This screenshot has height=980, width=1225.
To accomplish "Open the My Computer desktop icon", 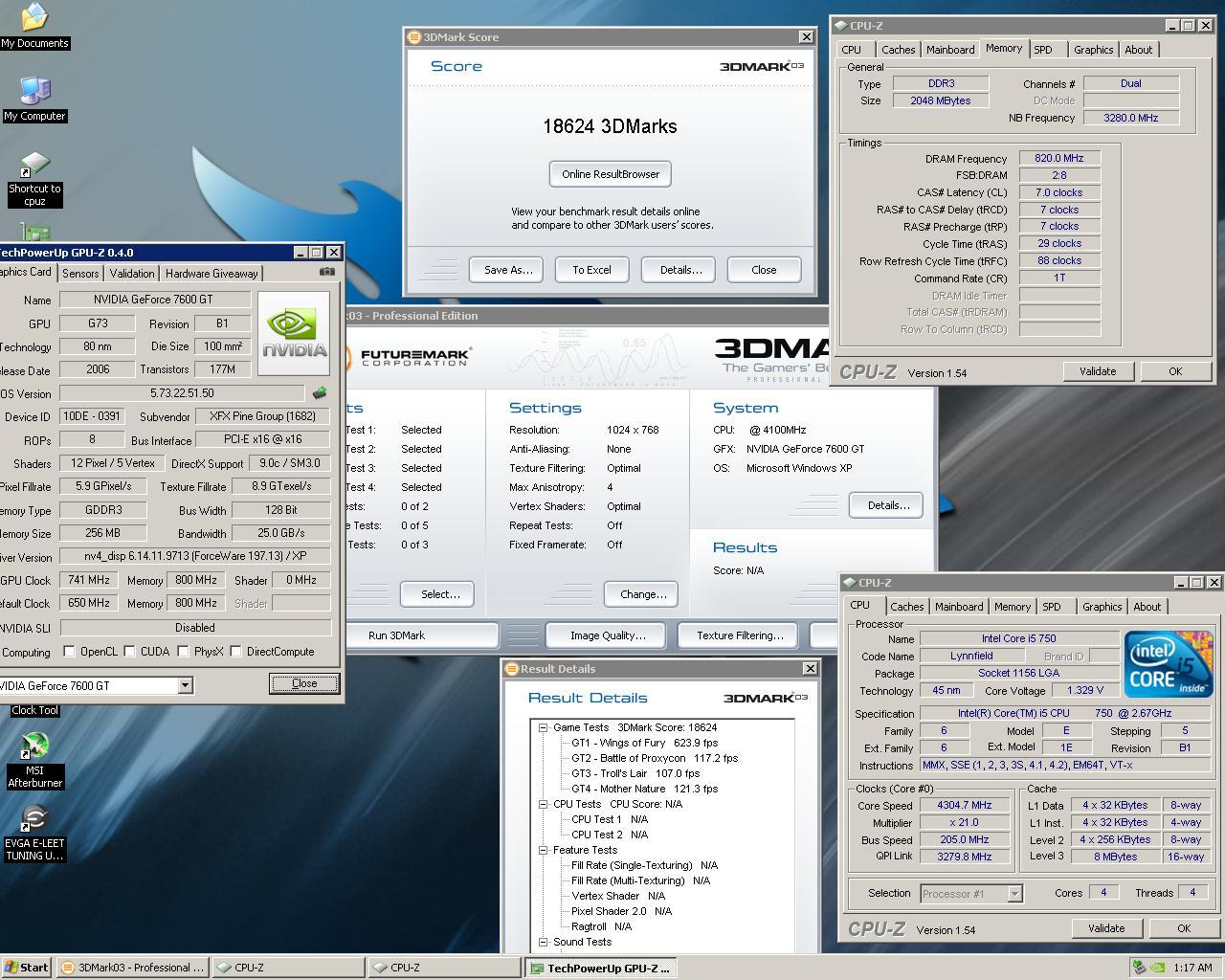I will [34, 99].
